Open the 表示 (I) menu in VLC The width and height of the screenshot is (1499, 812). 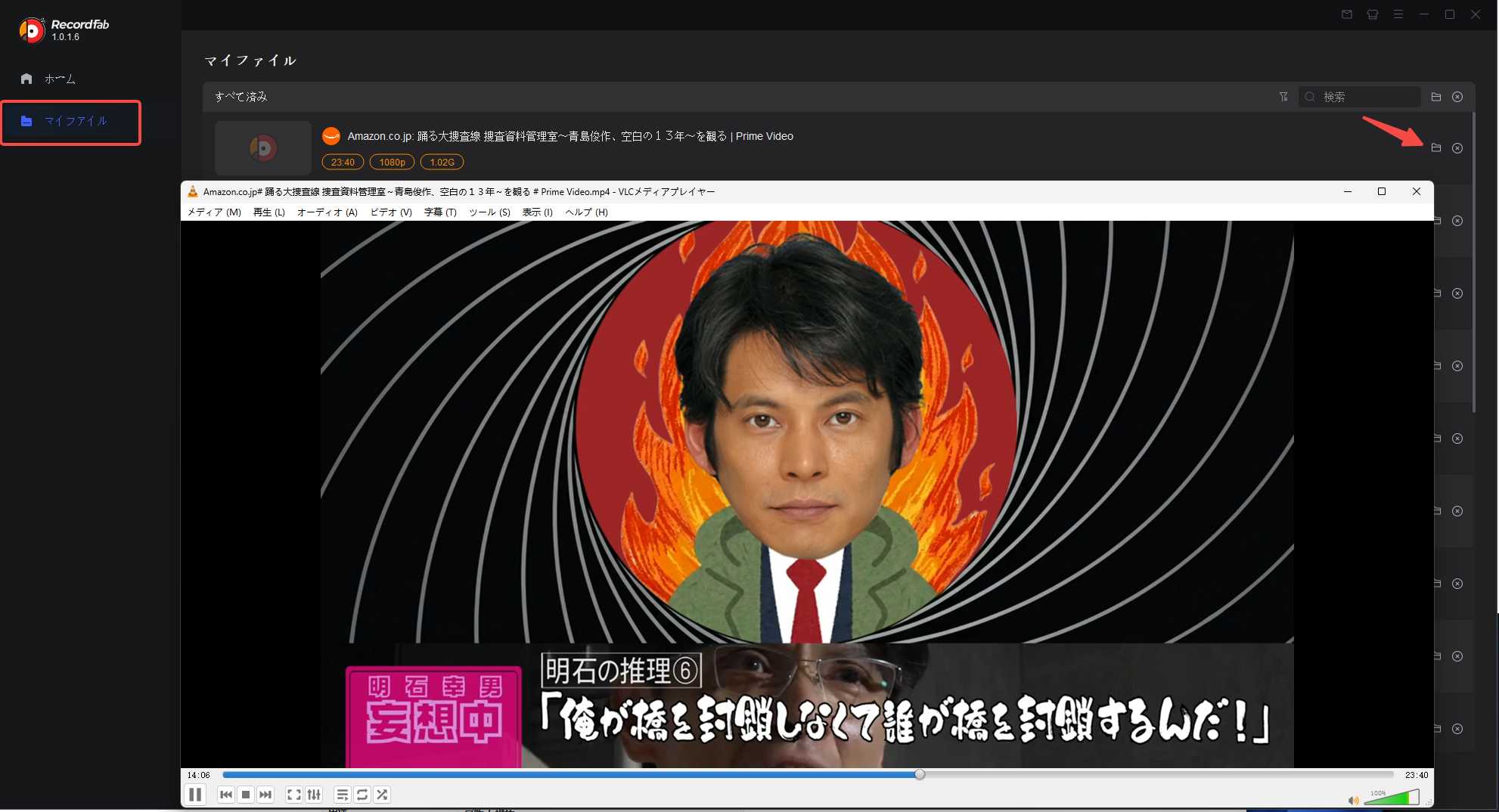point(538,212)
